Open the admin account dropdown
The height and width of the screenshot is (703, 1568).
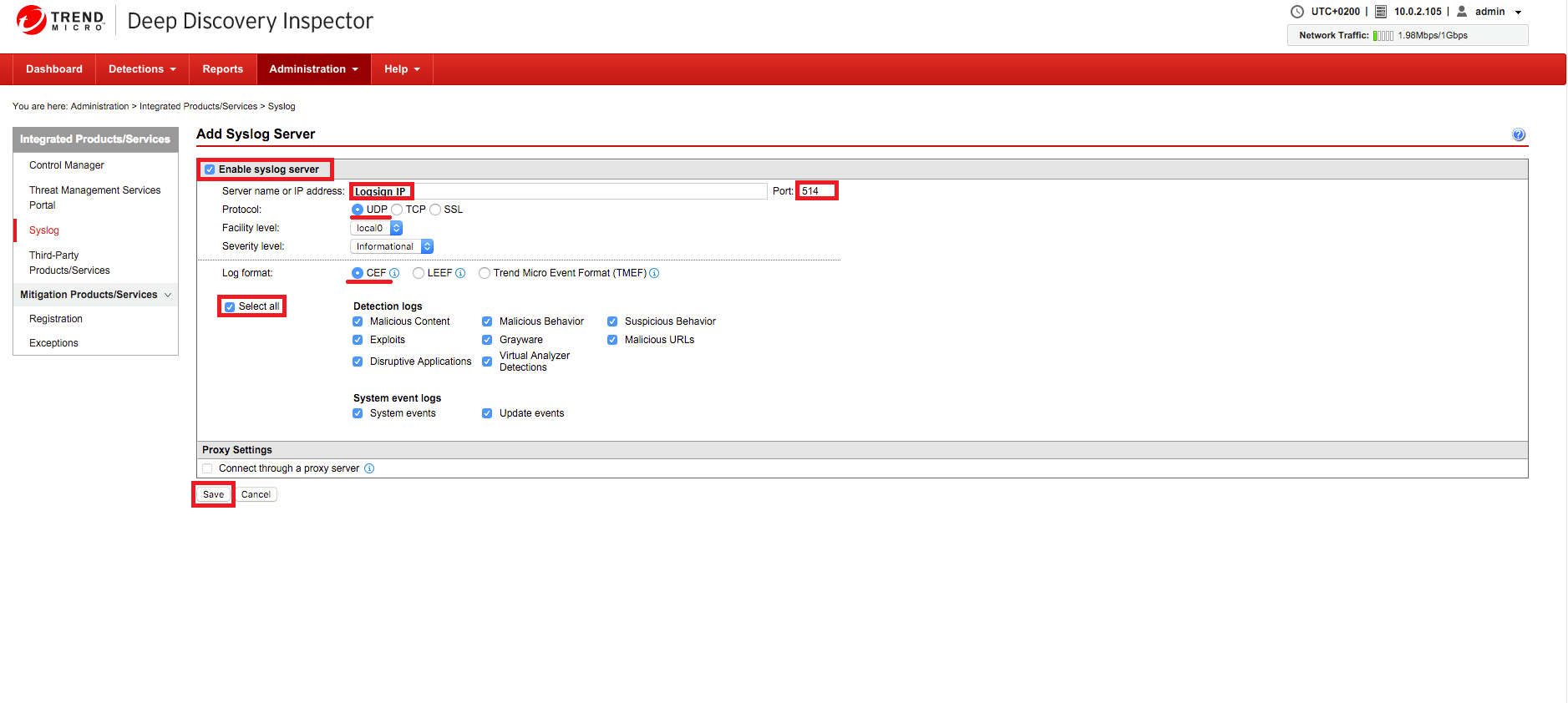(1518, 13)
